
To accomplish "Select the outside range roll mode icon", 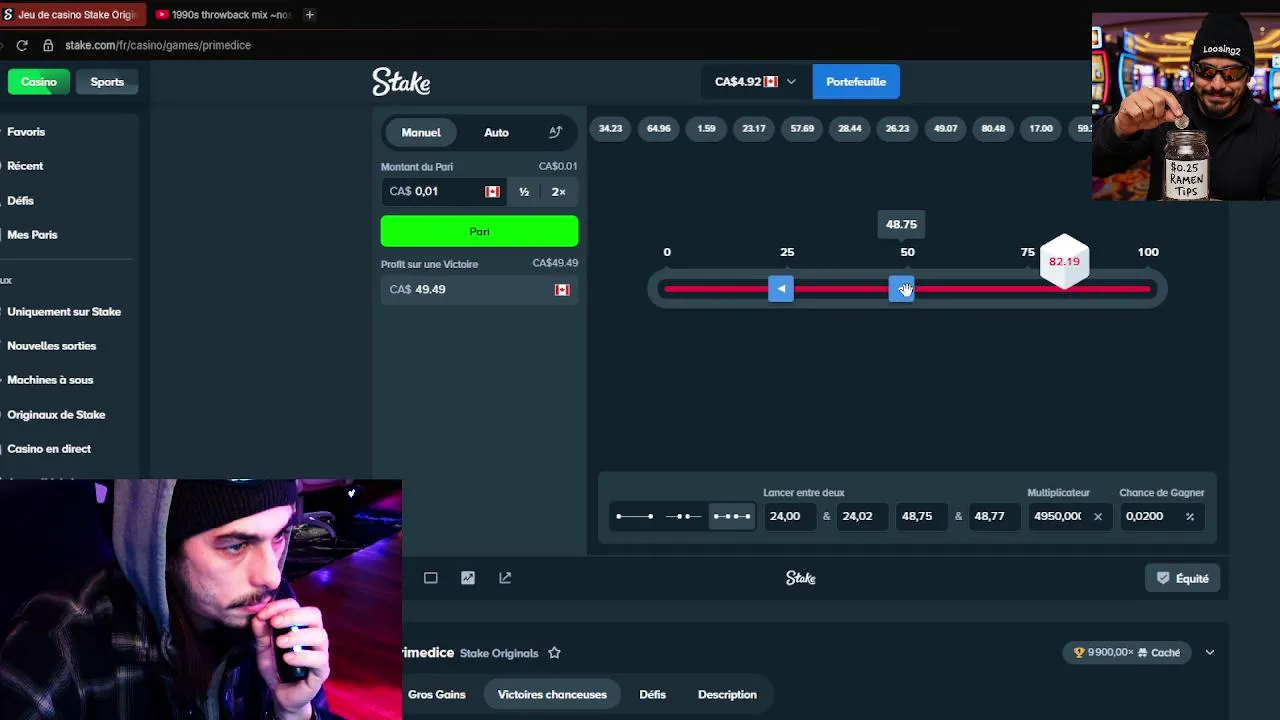I will click(x=683, y=516).
